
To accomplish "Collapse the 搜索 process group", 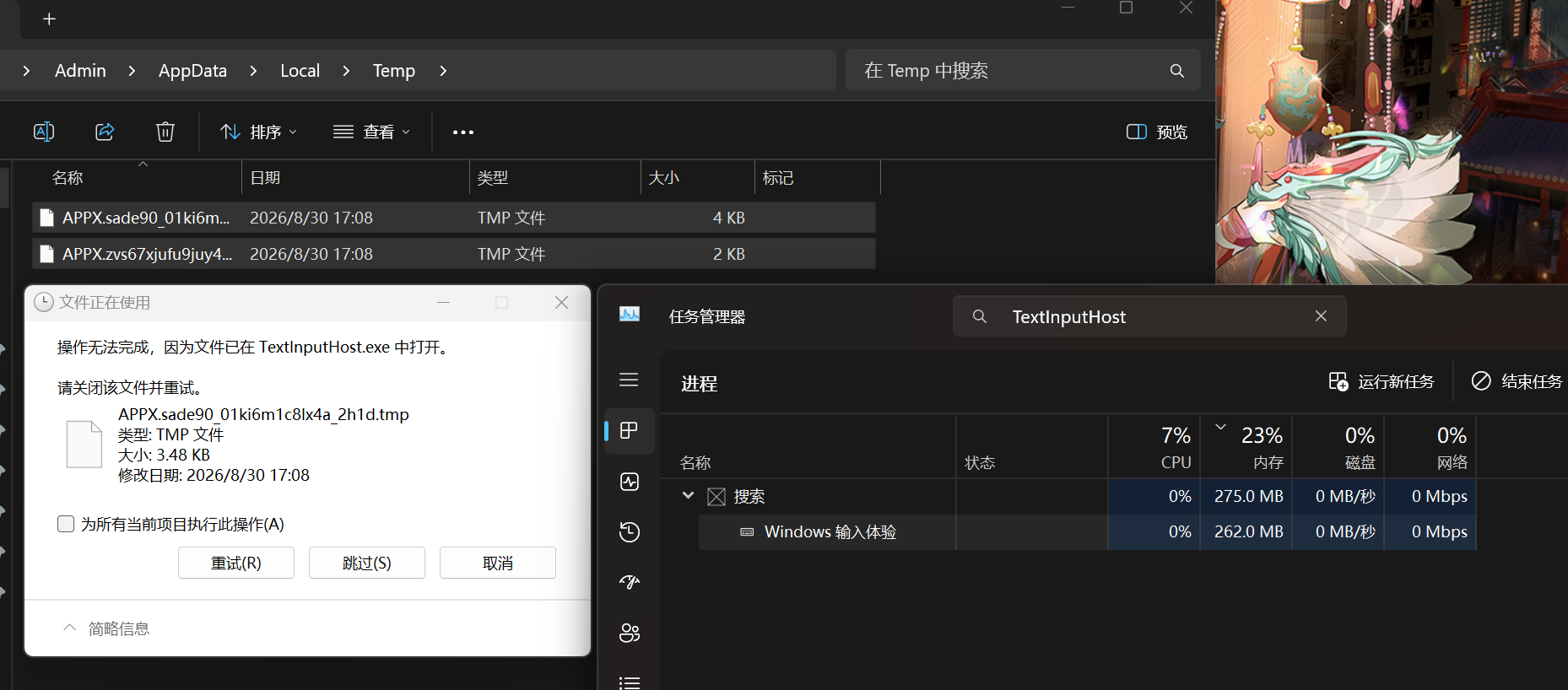I will click(688, 496).
